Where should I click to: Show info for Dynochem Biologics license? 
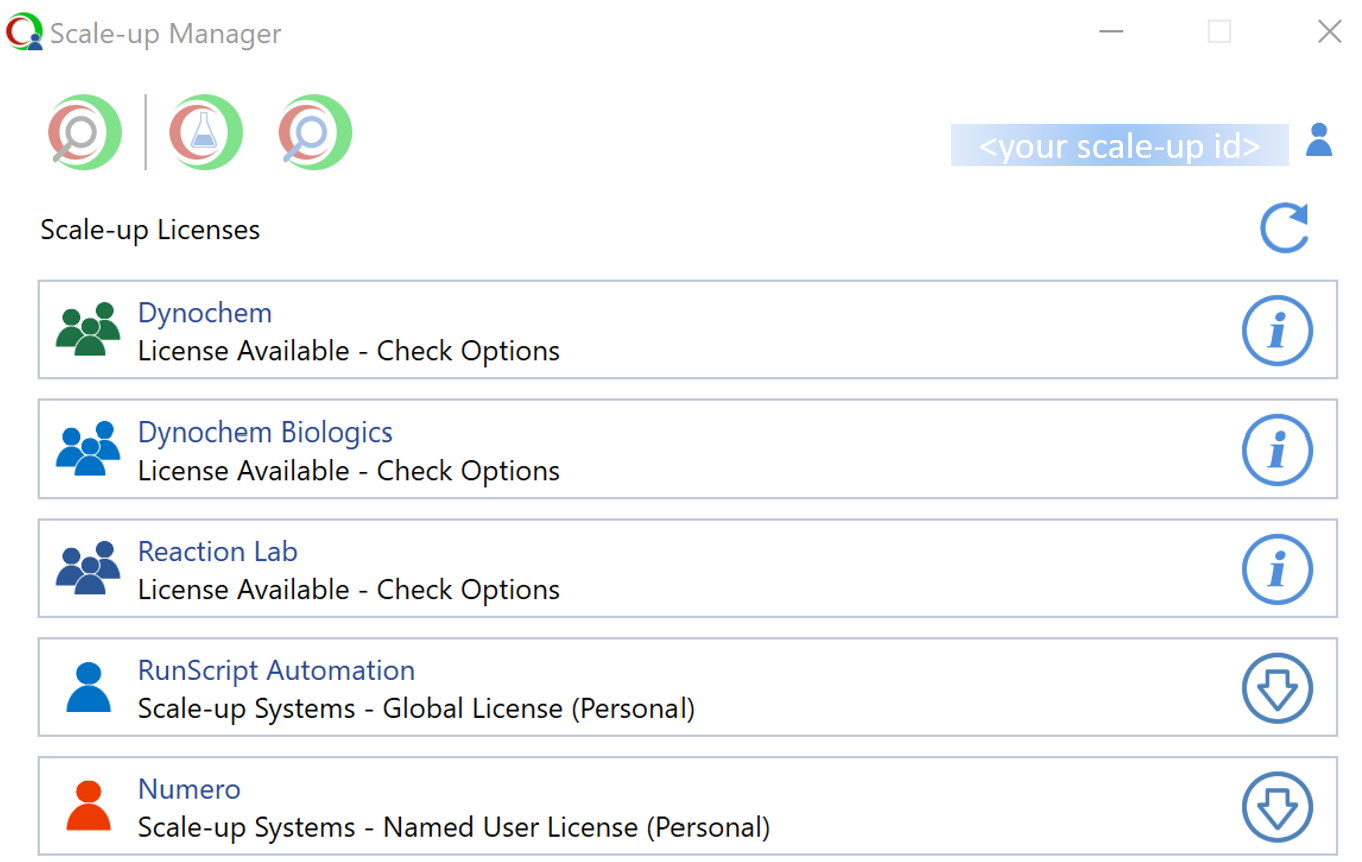point(1277,450)
